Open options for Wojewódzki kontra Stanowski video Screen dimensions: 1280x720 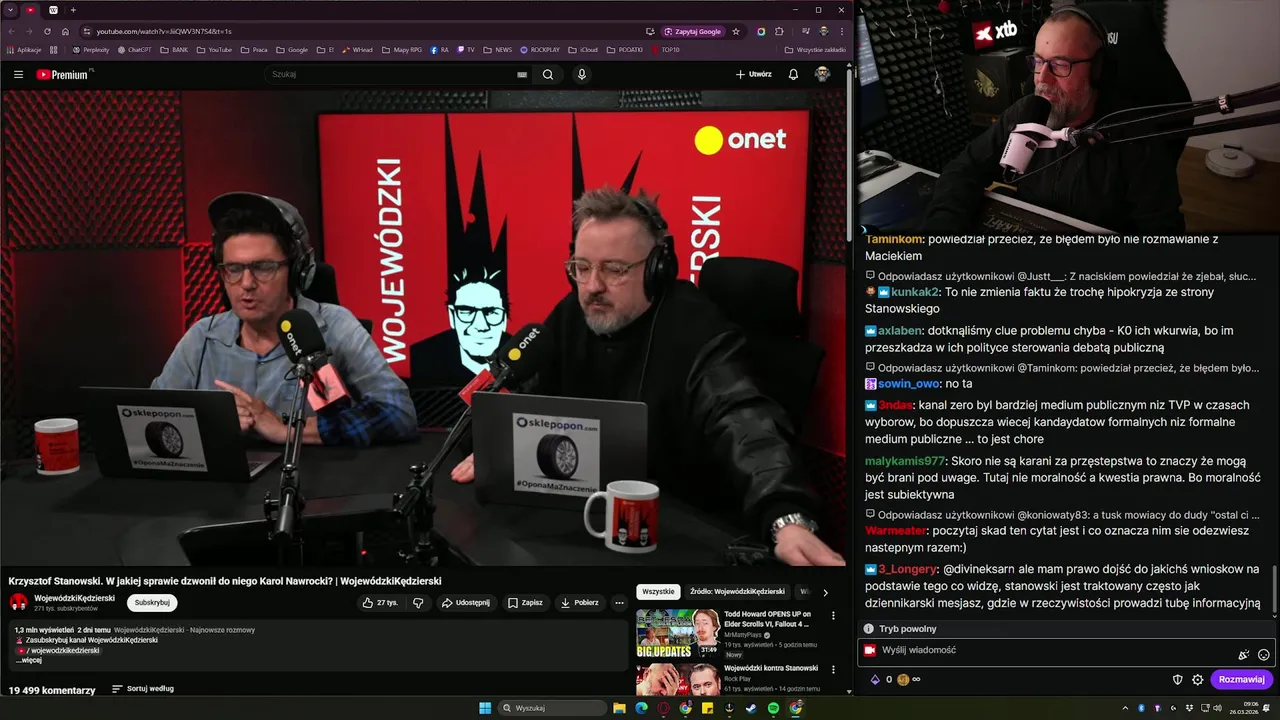[833, 670]
